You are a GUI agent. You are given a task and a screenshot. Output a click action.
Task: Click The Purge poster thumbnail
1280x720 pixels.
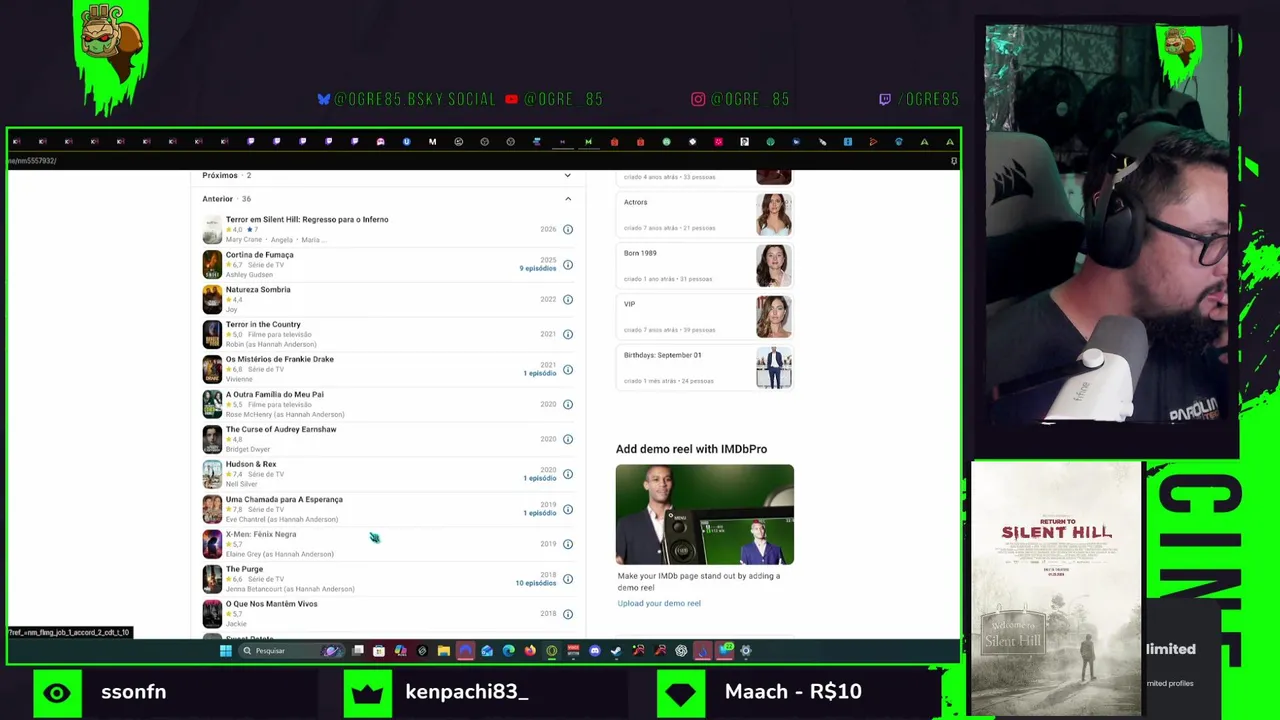coord(212,579)
